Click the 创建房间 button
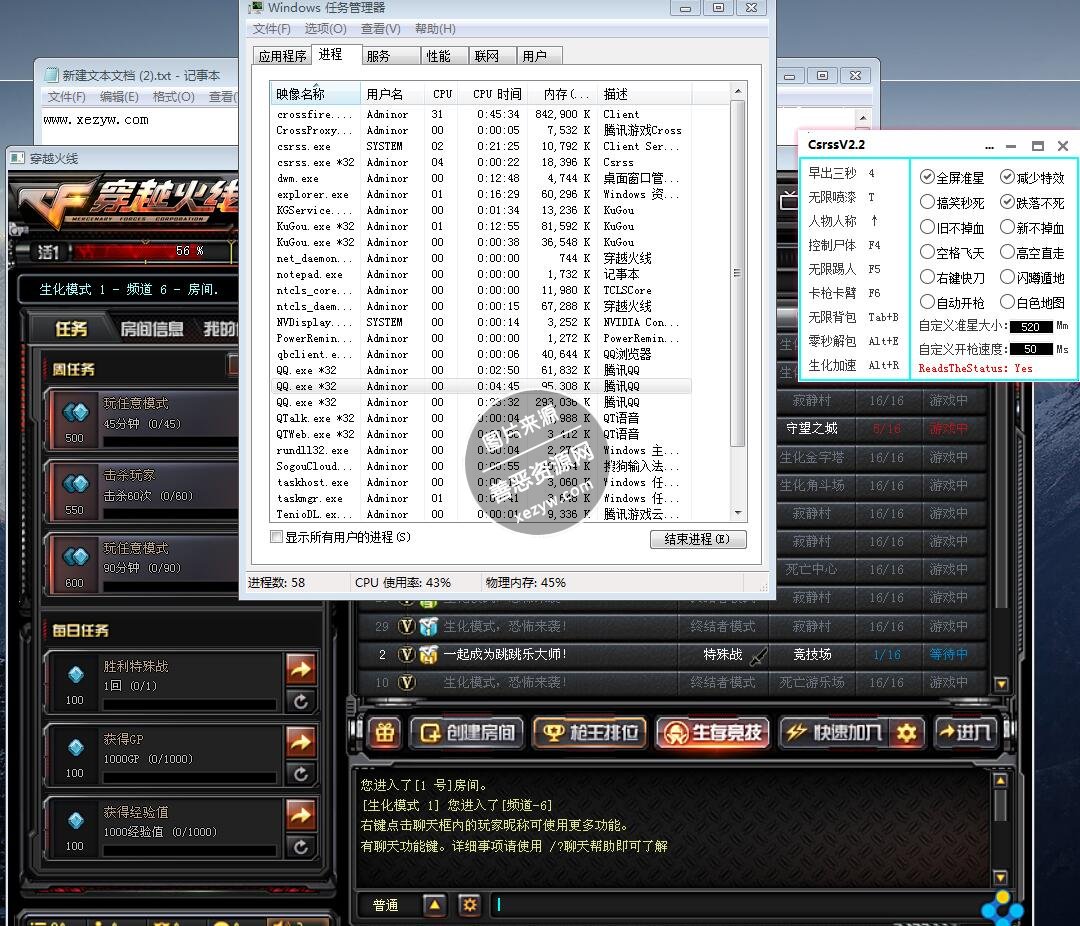Image resolution: width=1080 pixels, height=926 pixels. point(468,732)
